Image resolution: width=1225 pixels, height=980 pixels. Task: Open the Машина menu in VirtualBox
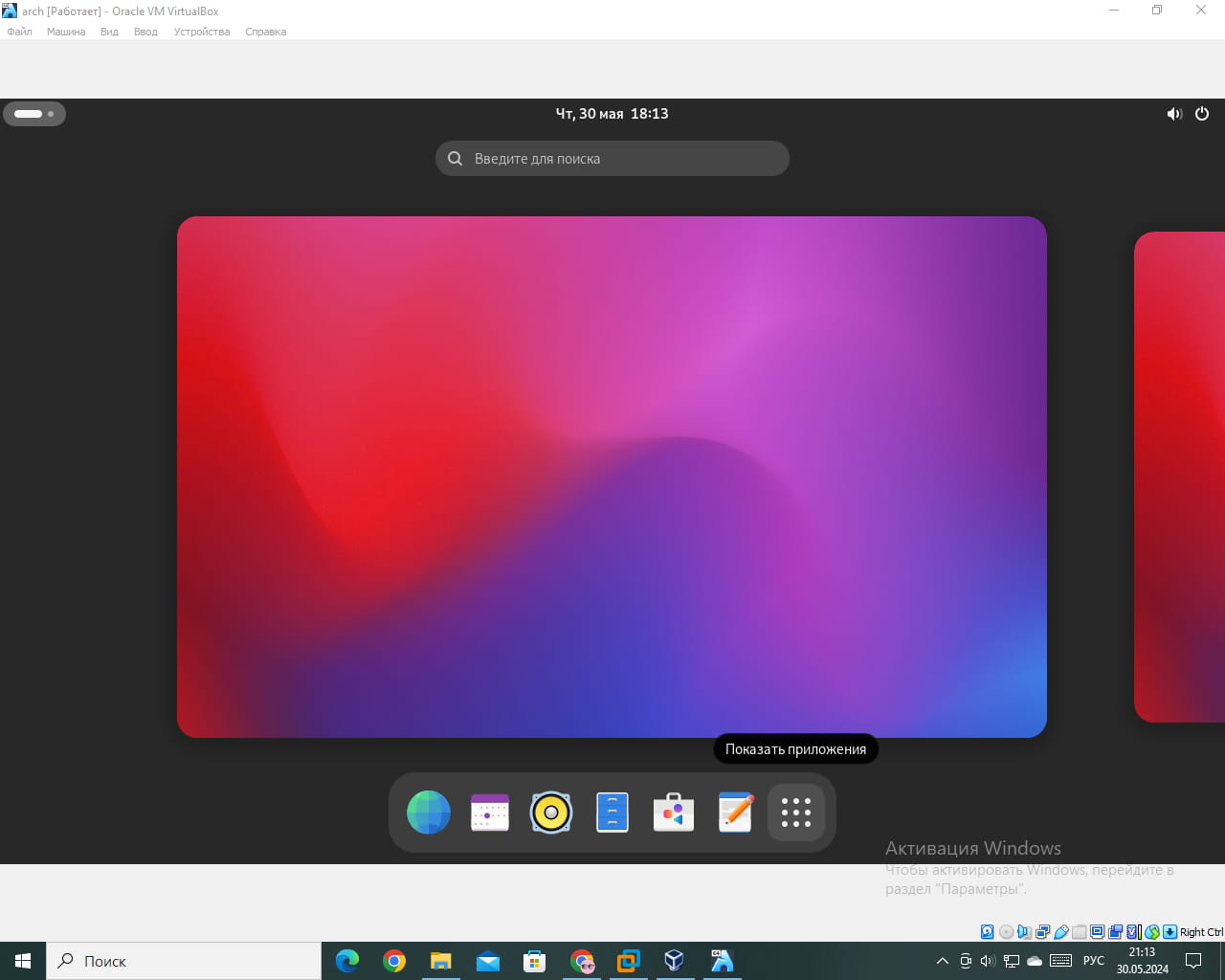(66, 32)
